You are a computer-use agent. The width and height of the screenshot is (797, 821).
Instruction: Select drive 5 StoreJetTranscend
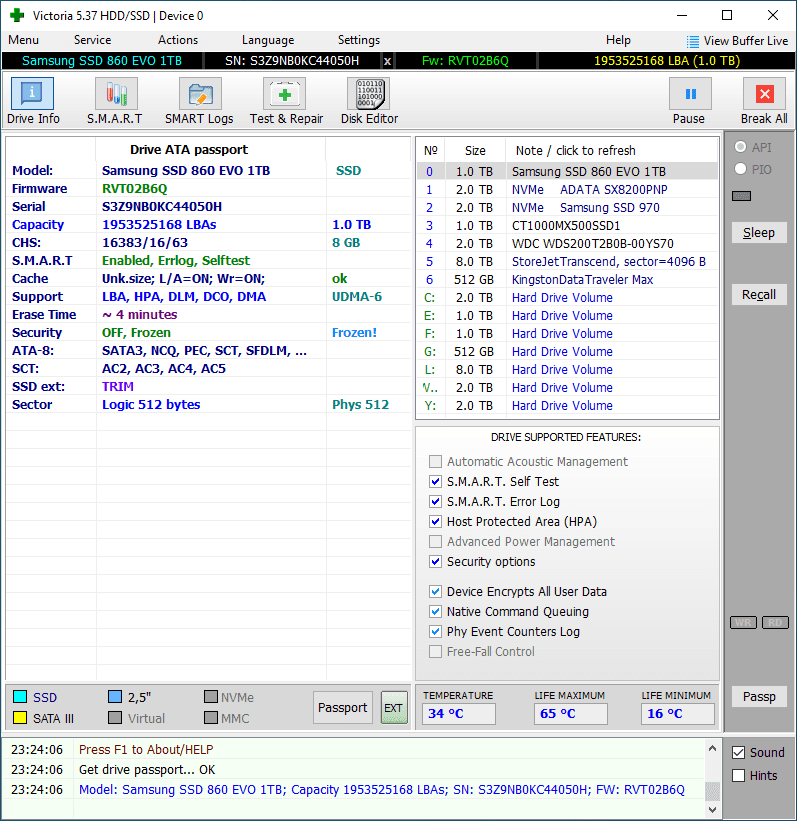[568, 261]
